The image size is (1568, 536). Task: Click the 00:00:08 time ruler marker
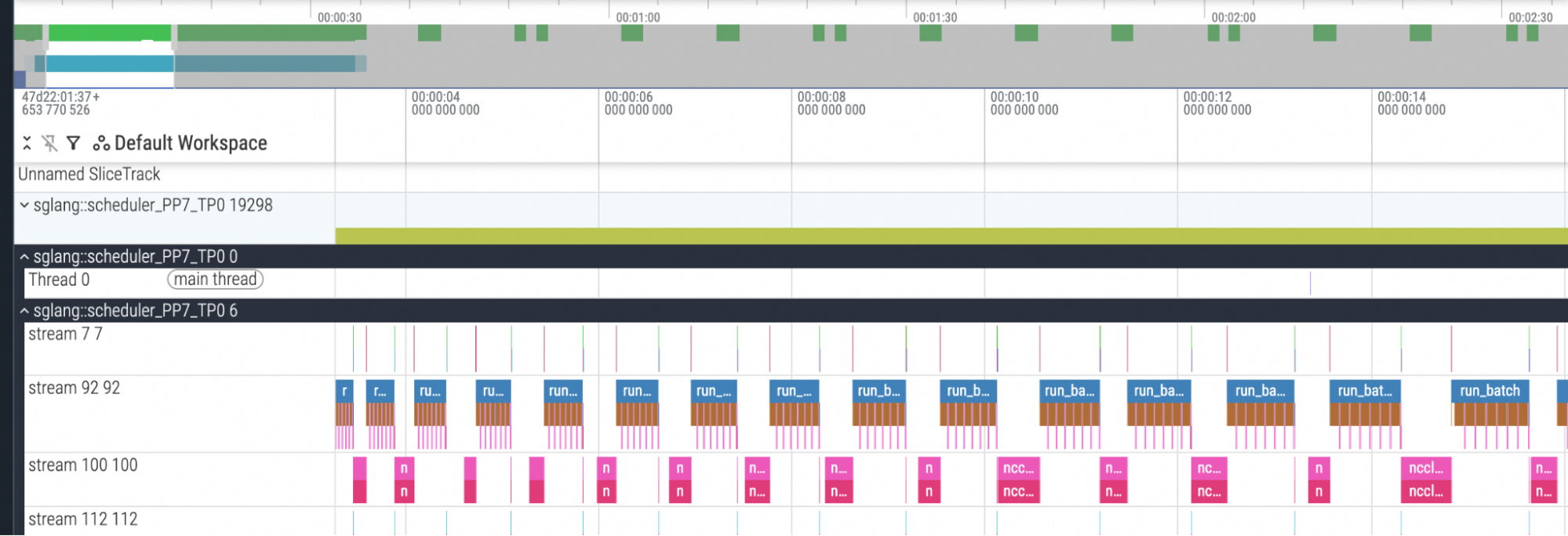click(x=821, y=103)
